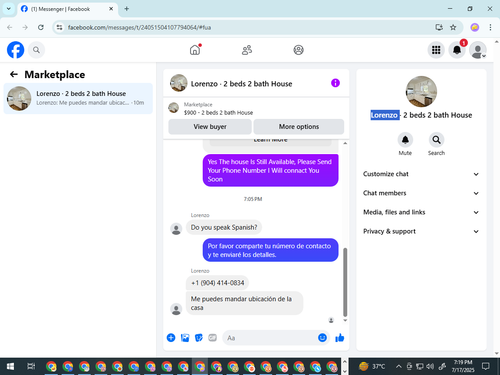Open Task View on the taskbar

click(x=31, y=367)
